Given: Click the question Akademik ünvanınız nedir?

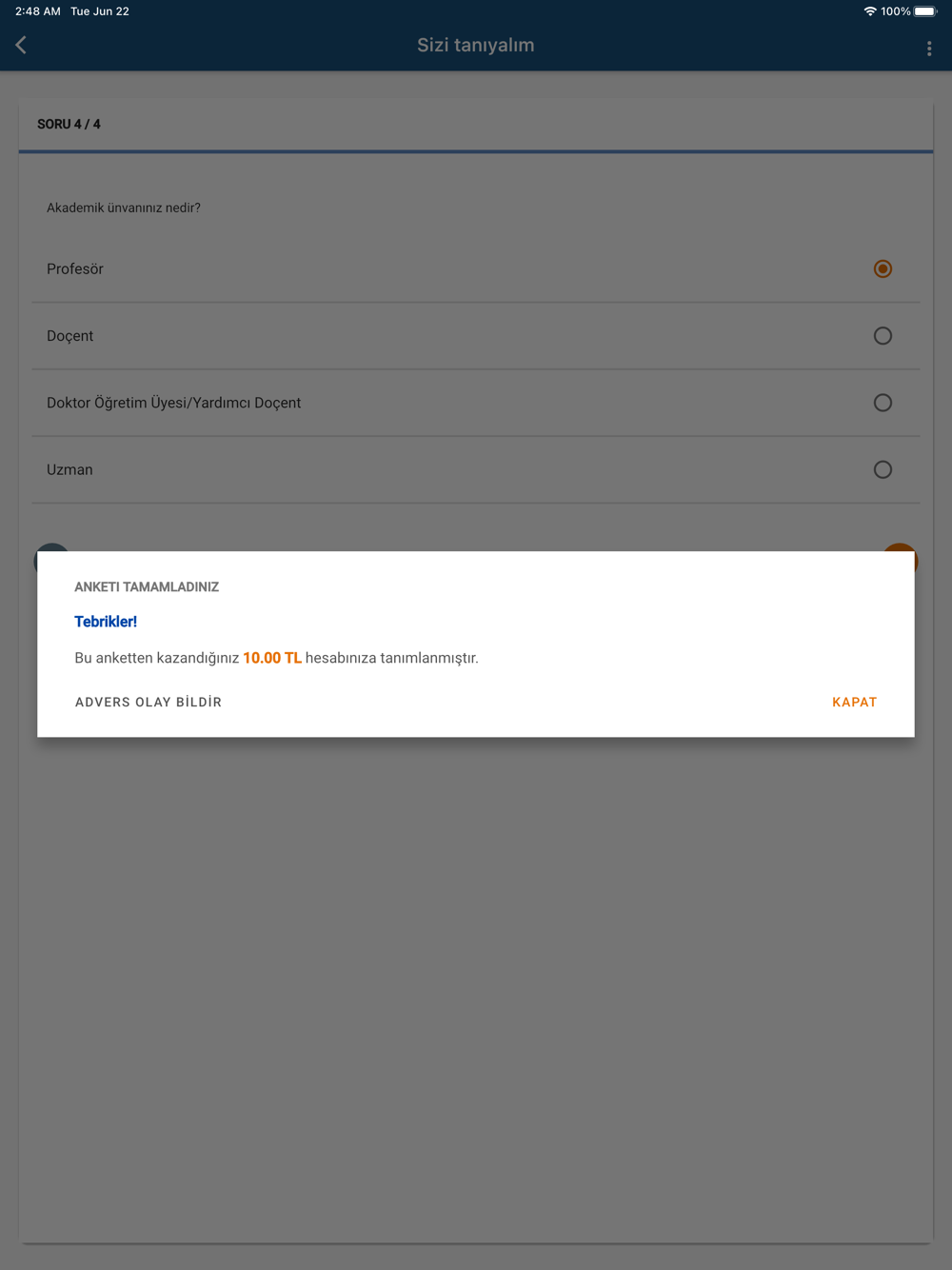Looking at the screenshot, I should coord(124,208).
